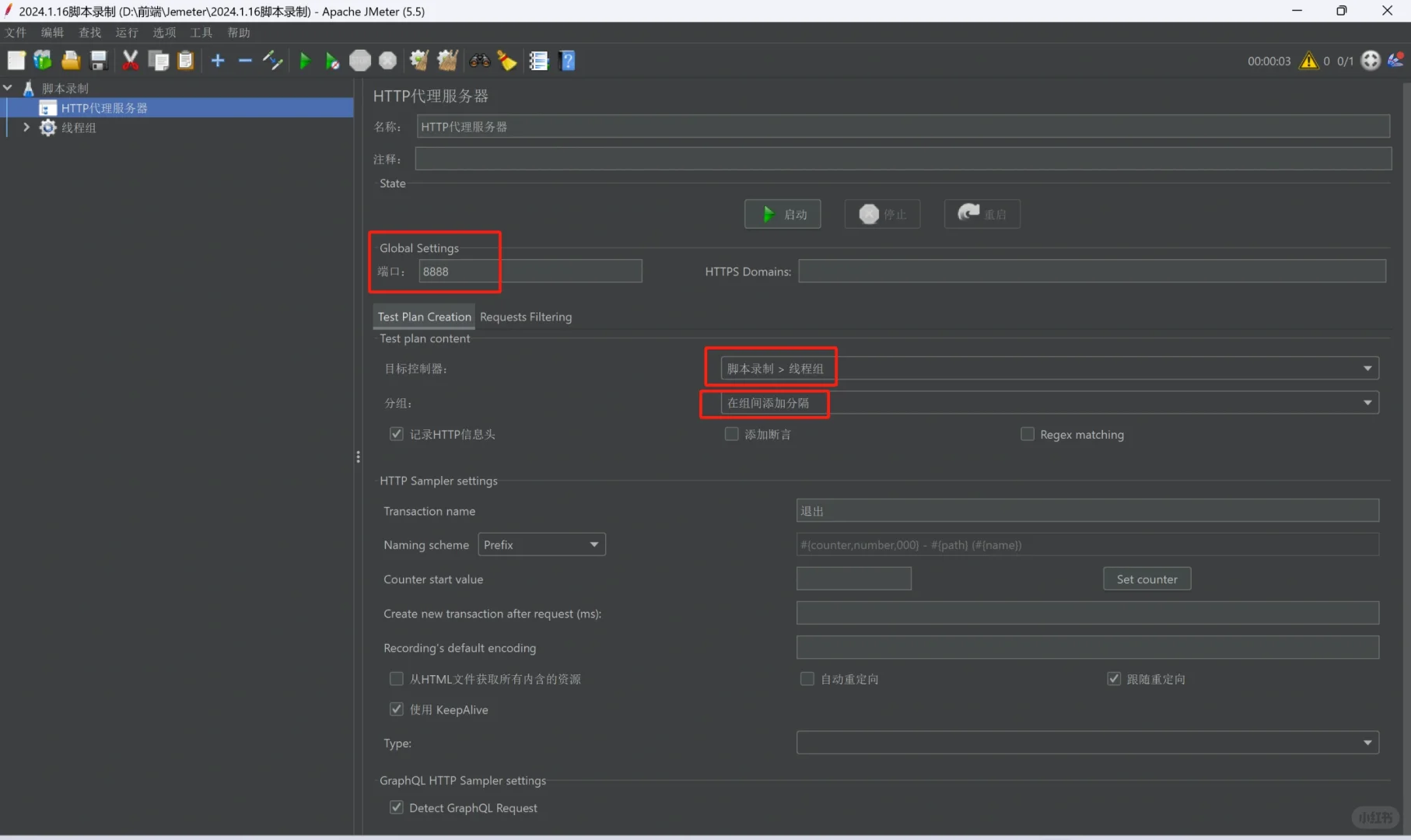Click the 注释 comment field

point(903,159)
